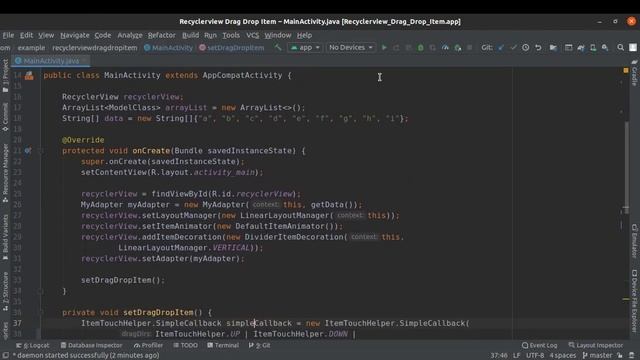This screenshot has width=640, height=360.
Task: Click the override gutter icon beside onCreate
Action: (28, 151)
